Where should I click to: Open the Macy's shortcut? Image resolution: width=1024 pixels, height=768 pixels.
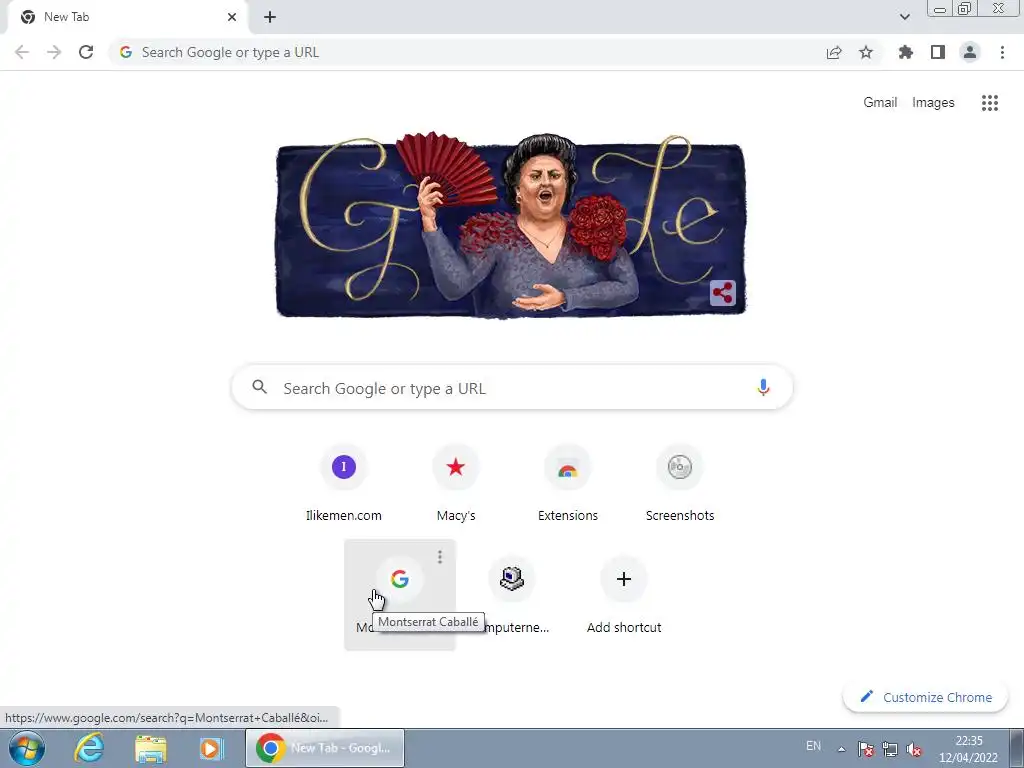pos(456,484)
